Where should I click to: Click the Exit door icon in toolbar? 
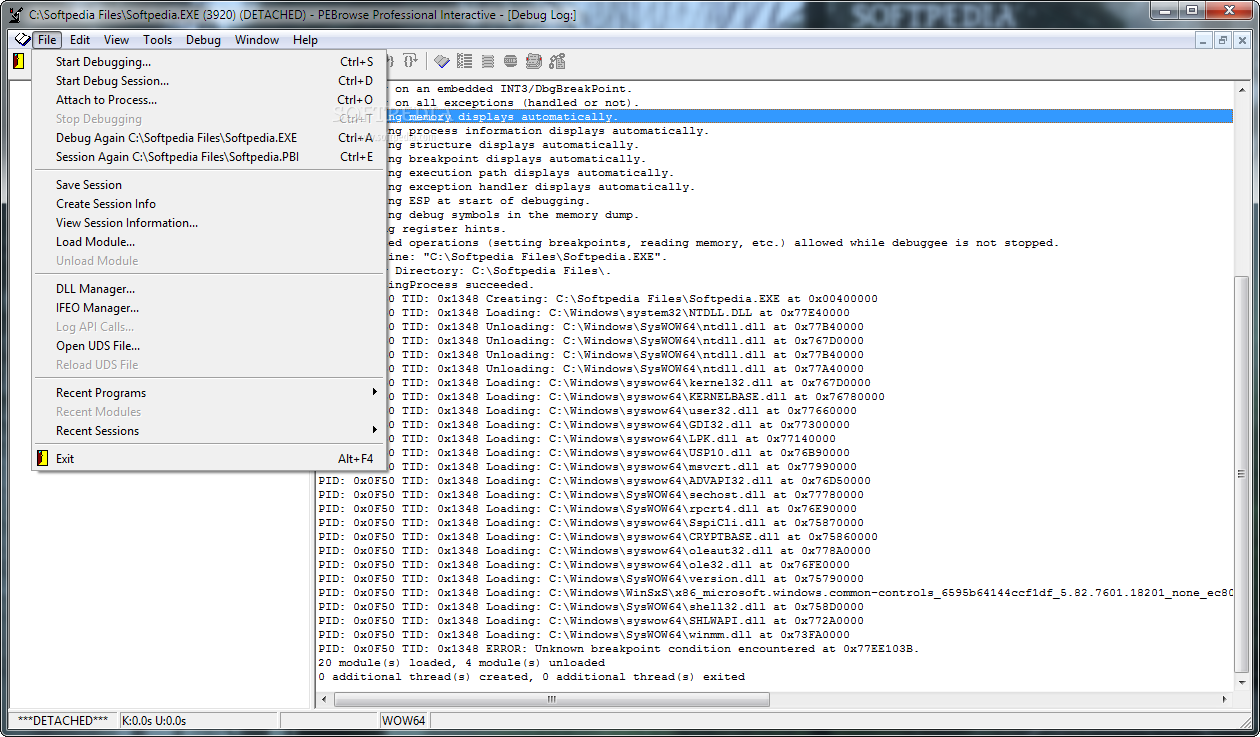(x=18, y=62)
